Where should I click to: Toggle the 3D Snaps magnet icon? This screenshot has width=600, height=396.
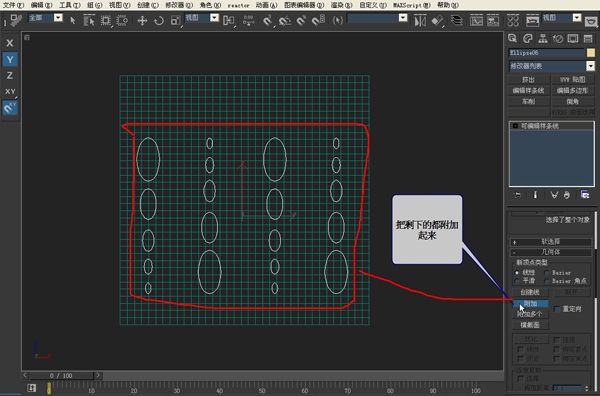(267, 20)
